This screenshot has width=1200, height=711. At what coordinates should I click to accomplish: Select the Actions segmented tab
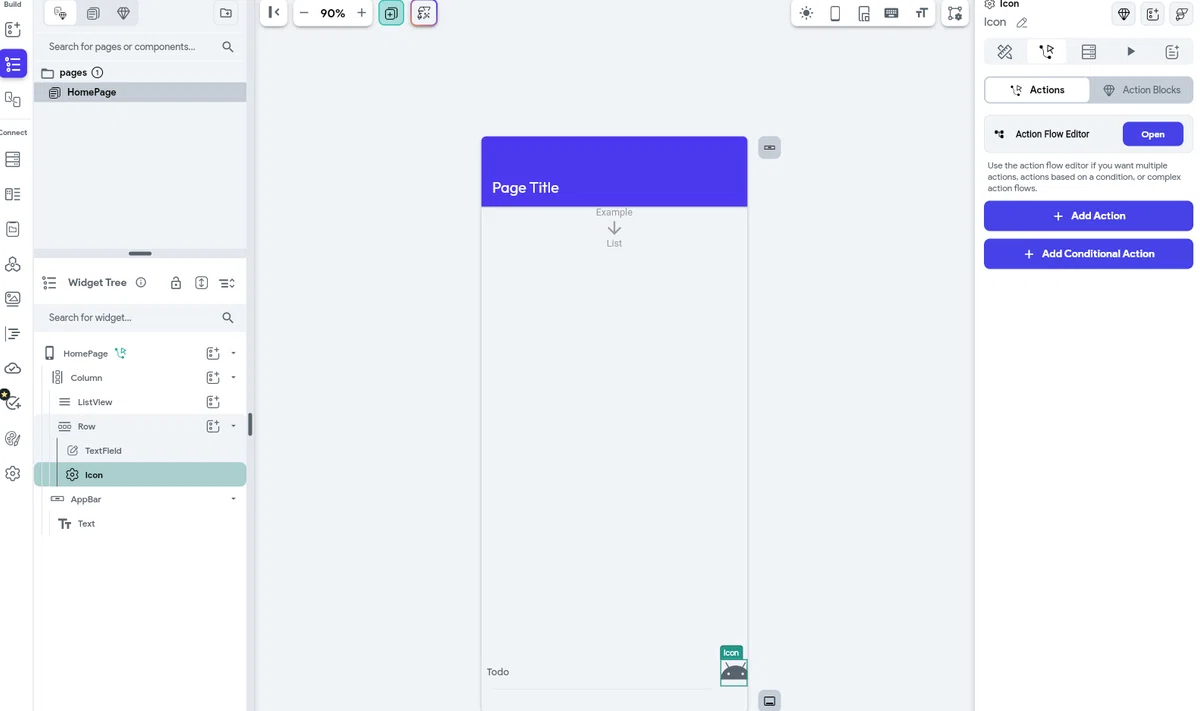pyautogui.click(x=1037, y=90)
